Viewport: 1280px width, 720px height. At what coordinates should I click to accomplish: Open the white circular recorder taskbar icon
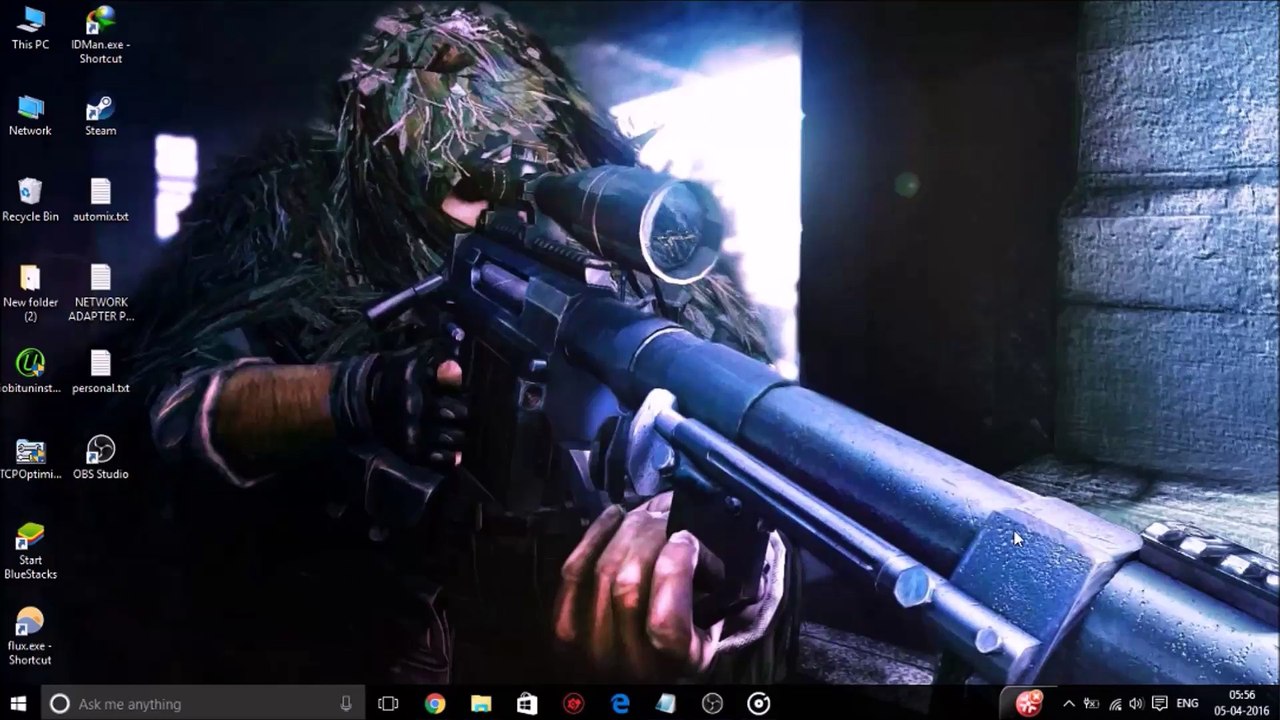[759, 704]
